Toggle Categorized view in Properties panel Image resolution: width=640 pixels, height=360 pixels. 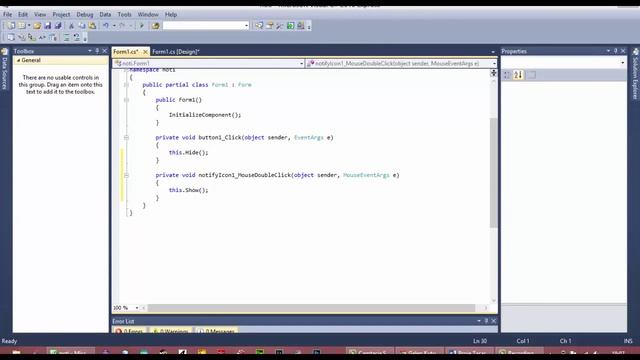pos(507,75)
